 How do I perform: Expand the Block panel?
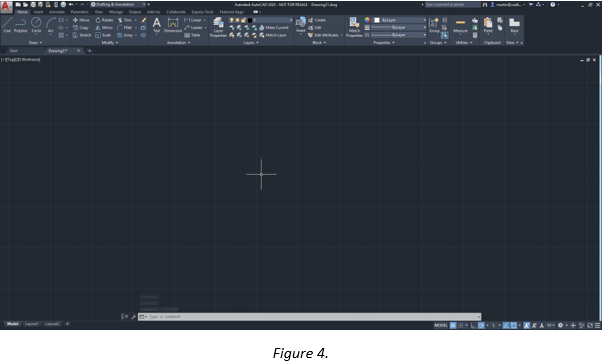pyautogui.click(x=319, y=43)
